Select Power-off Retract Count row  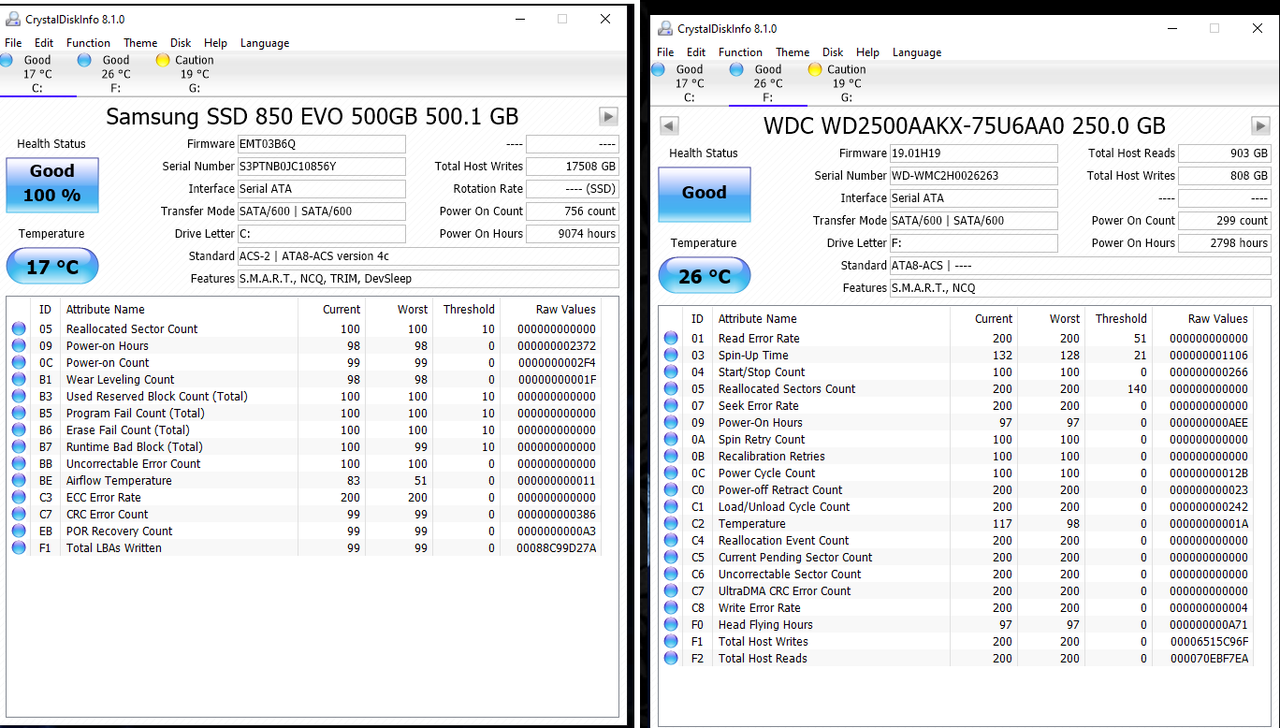(956, 489)
